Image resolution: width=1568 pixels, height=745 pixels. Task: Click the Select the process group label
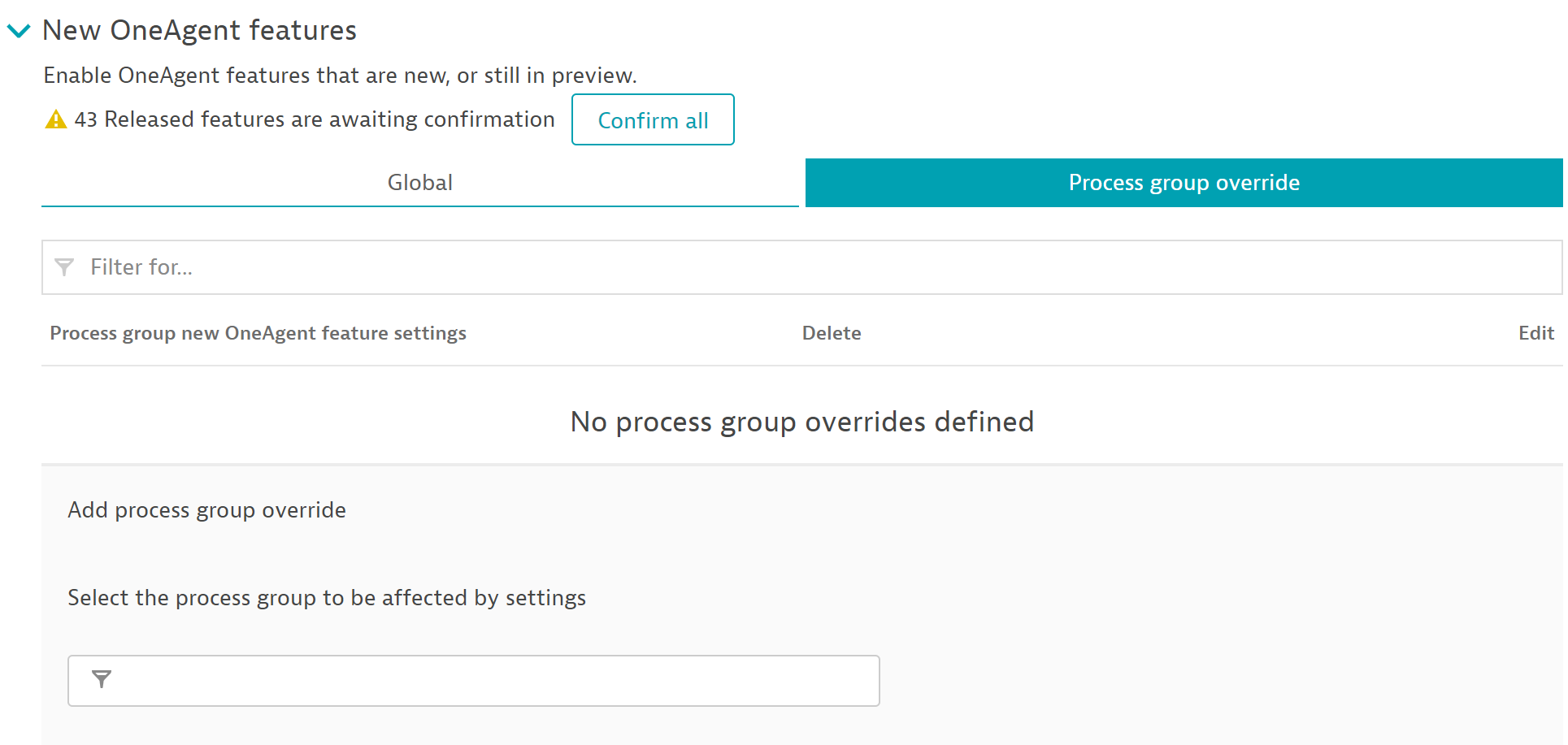tap(326, 598)
